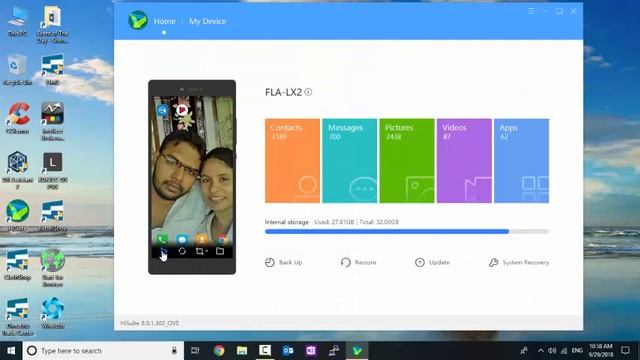Open Google Chrome from taskbar
This screenshot has height=360, width=640.
(219, 351)
